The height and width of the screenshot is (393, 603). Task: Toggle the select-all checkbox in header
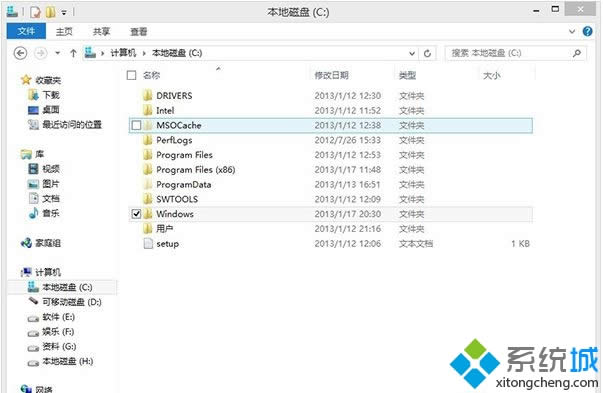132,75
